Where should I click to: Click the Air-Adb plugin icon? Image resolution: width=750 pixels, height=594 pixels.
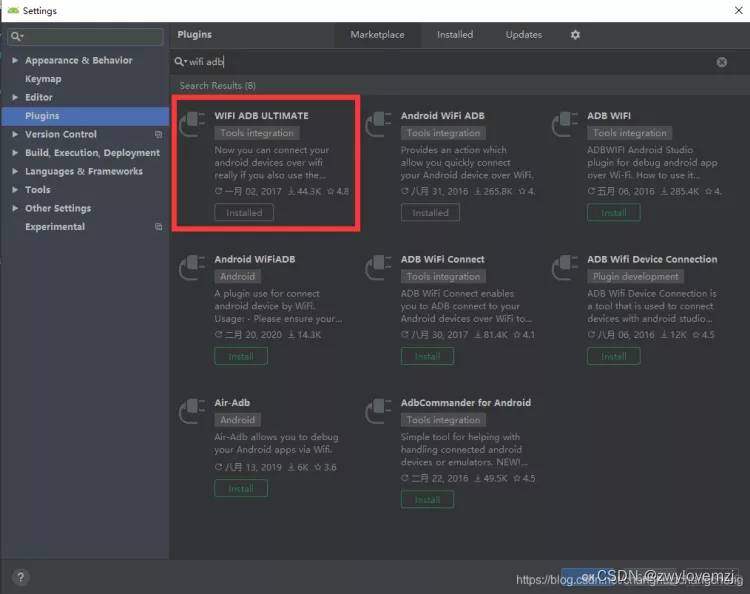coord(192,411)
